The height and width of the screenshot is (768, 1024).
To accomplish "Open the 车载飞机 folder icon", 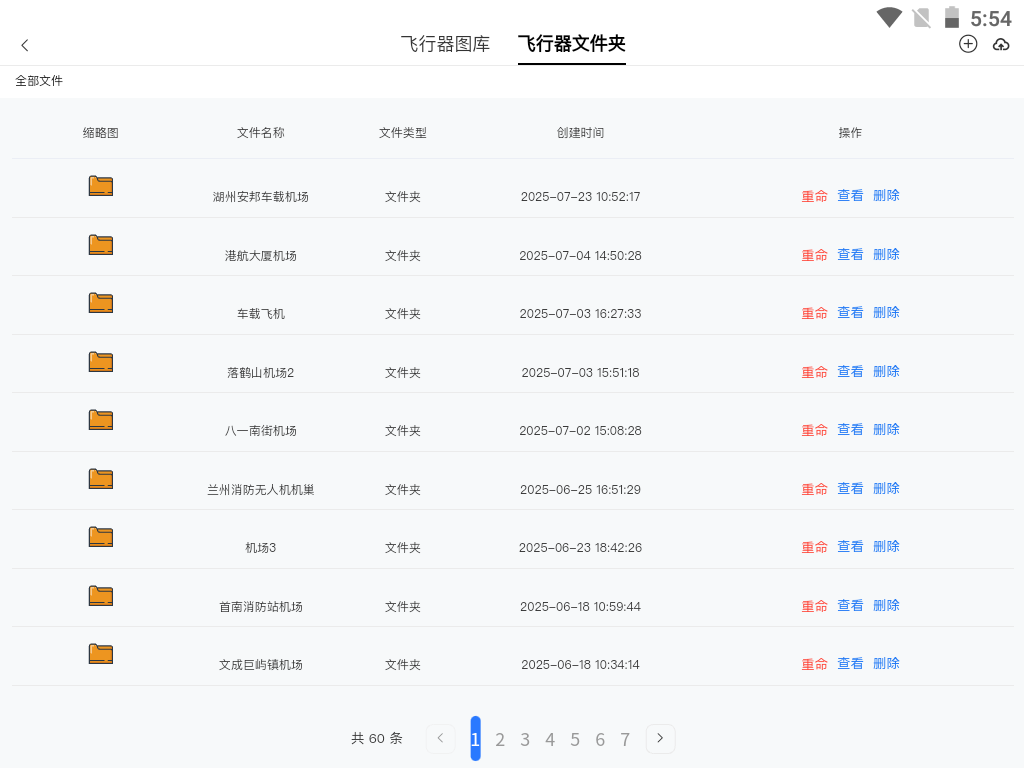I will tap(101, 302).
